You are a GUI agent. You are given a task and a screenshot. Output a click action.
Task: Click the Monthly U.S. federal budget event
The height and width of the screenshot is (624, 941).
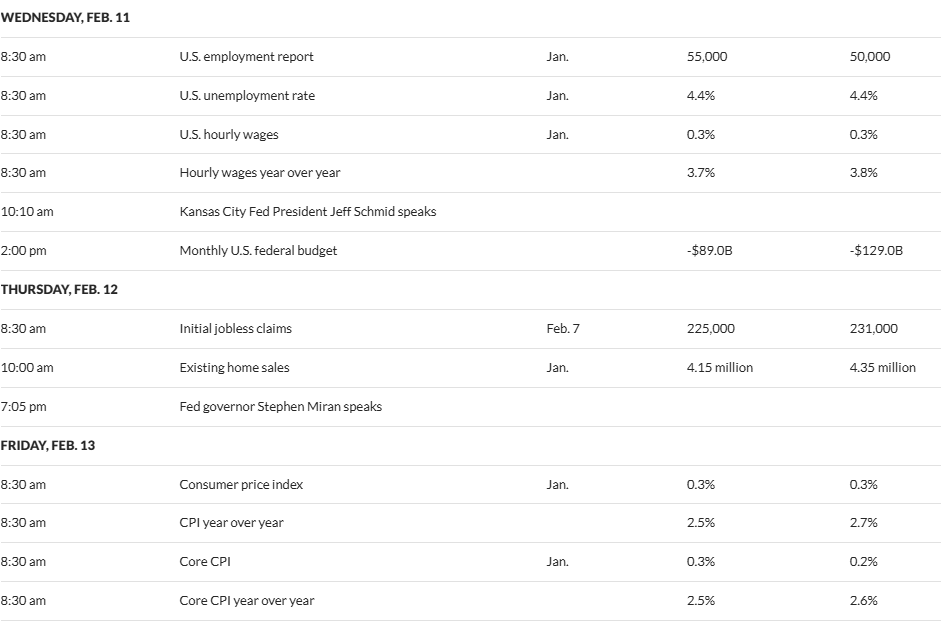pyautogui.click(x=258, y=251)
